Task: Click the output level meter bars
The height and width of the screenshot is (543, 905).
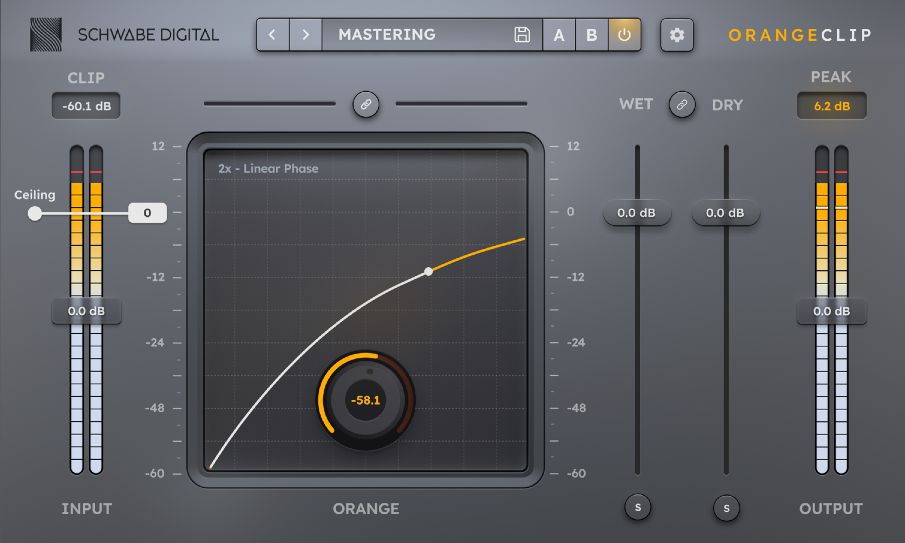Action: [x=832, y=310]
